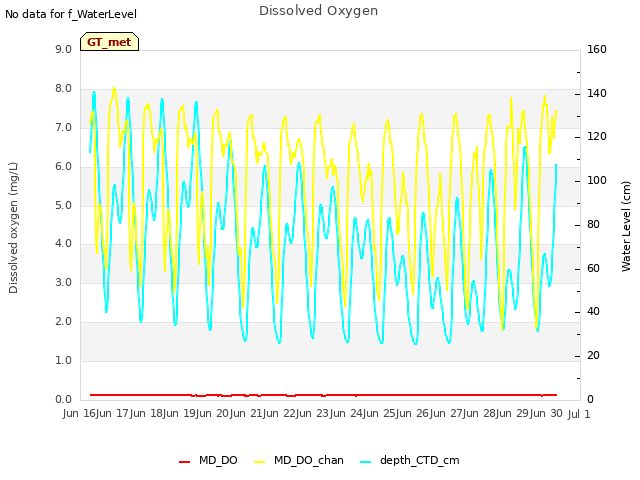The image size is (640, 480).
Task: Click the 2.0 left axis value
Action: pyautogui.click(x=63, y=321)
